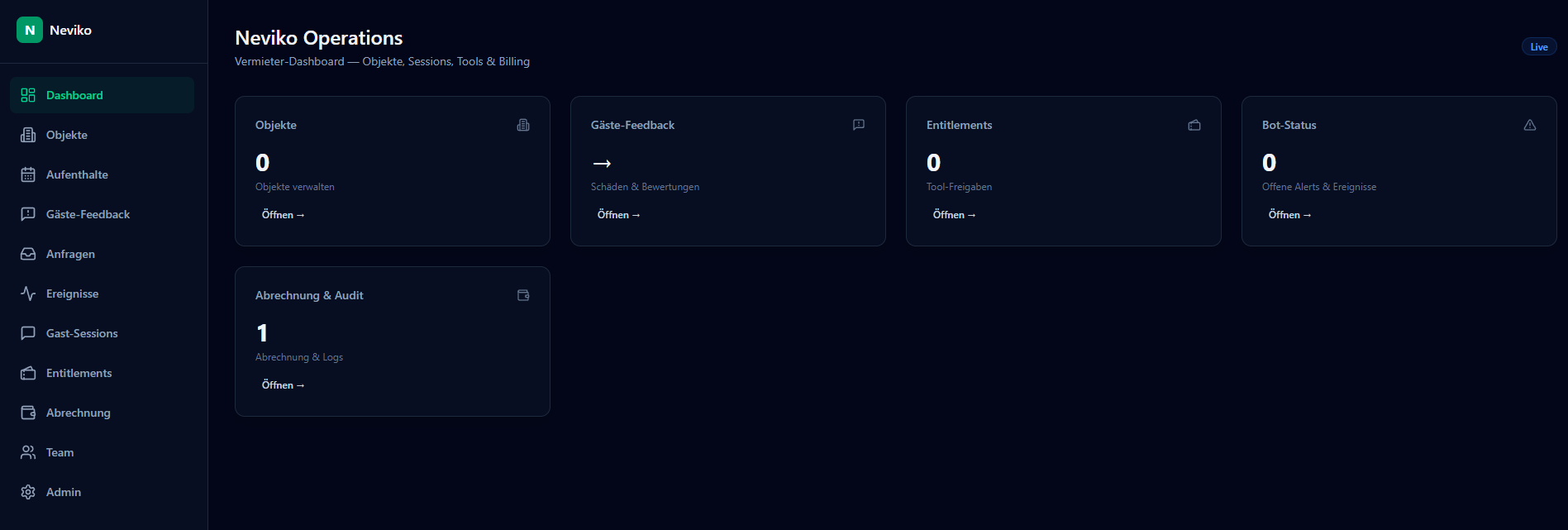Click the building icon on Objekte card
The height and width of the screenshot is (530, 1568).
523,125
